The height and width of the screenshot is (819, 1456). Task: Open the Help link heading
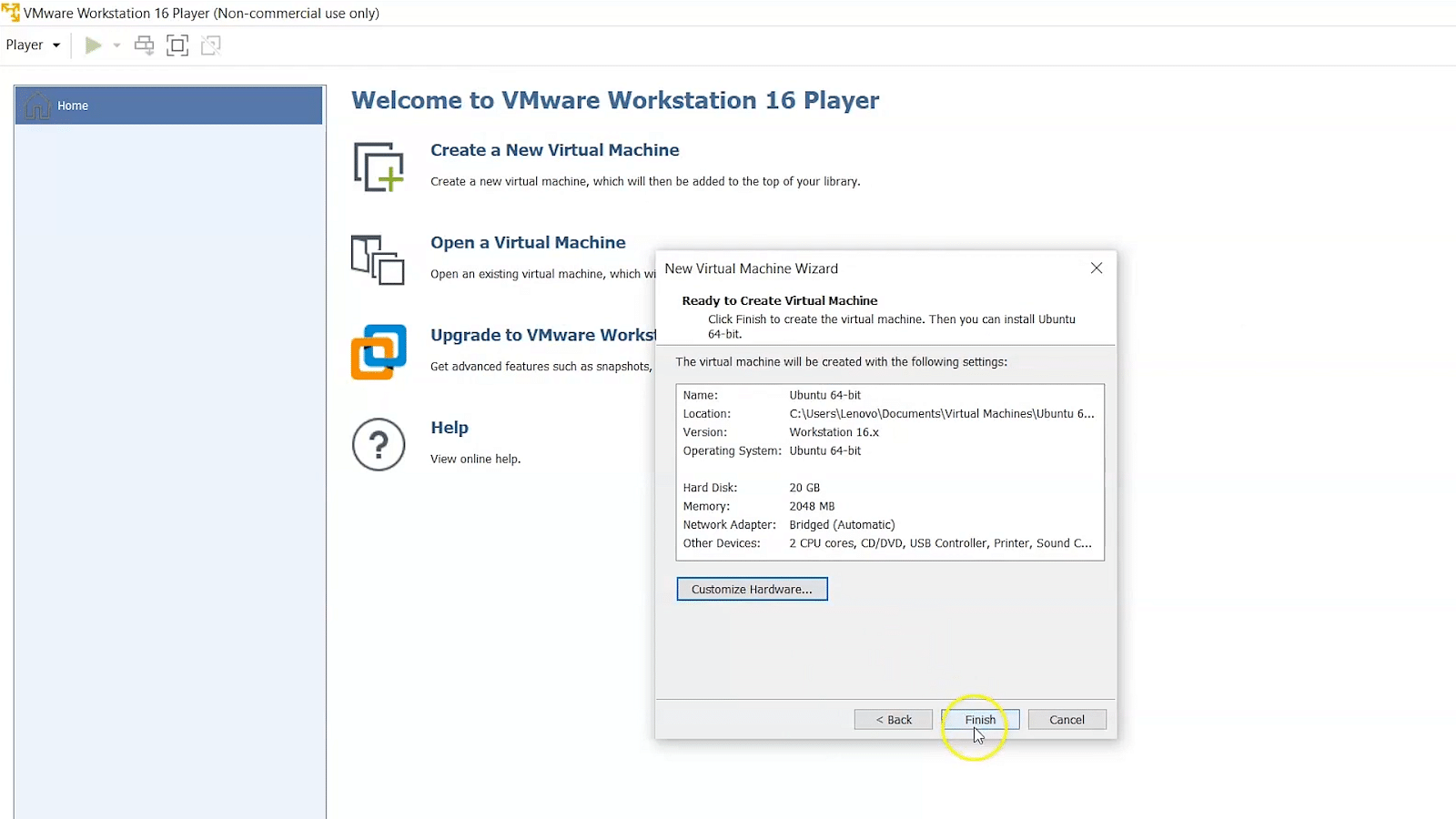[x=450, y=428]
